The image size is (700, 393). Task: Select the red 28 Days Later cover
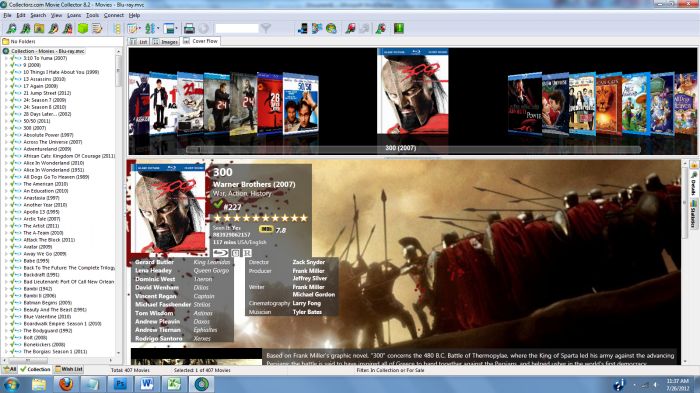tap(269, 104)
